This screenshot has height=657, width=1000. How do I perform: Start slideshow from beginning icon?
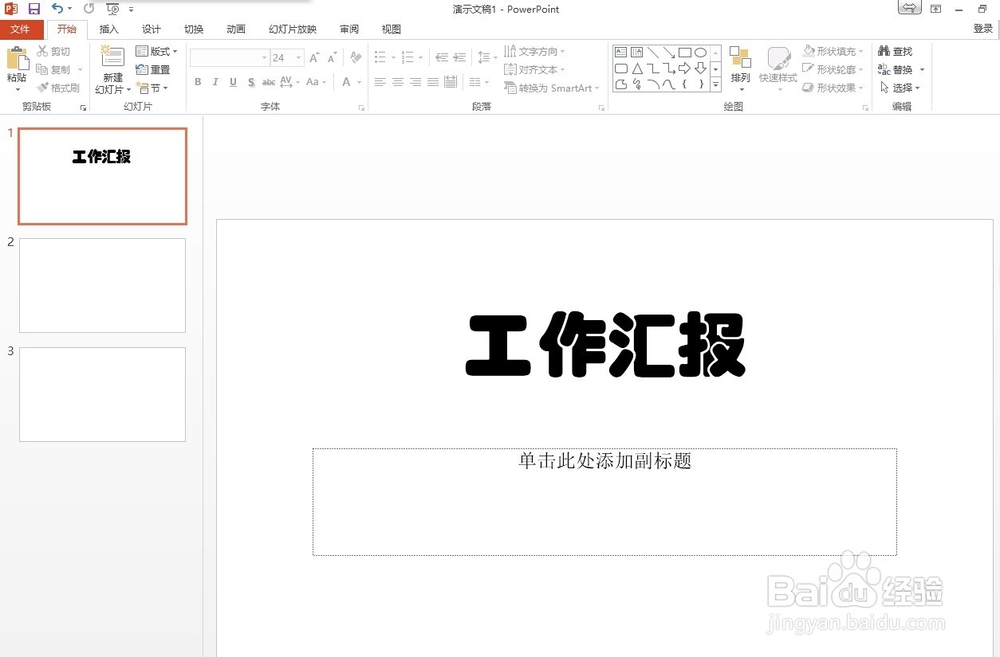(x=112, y=8)
